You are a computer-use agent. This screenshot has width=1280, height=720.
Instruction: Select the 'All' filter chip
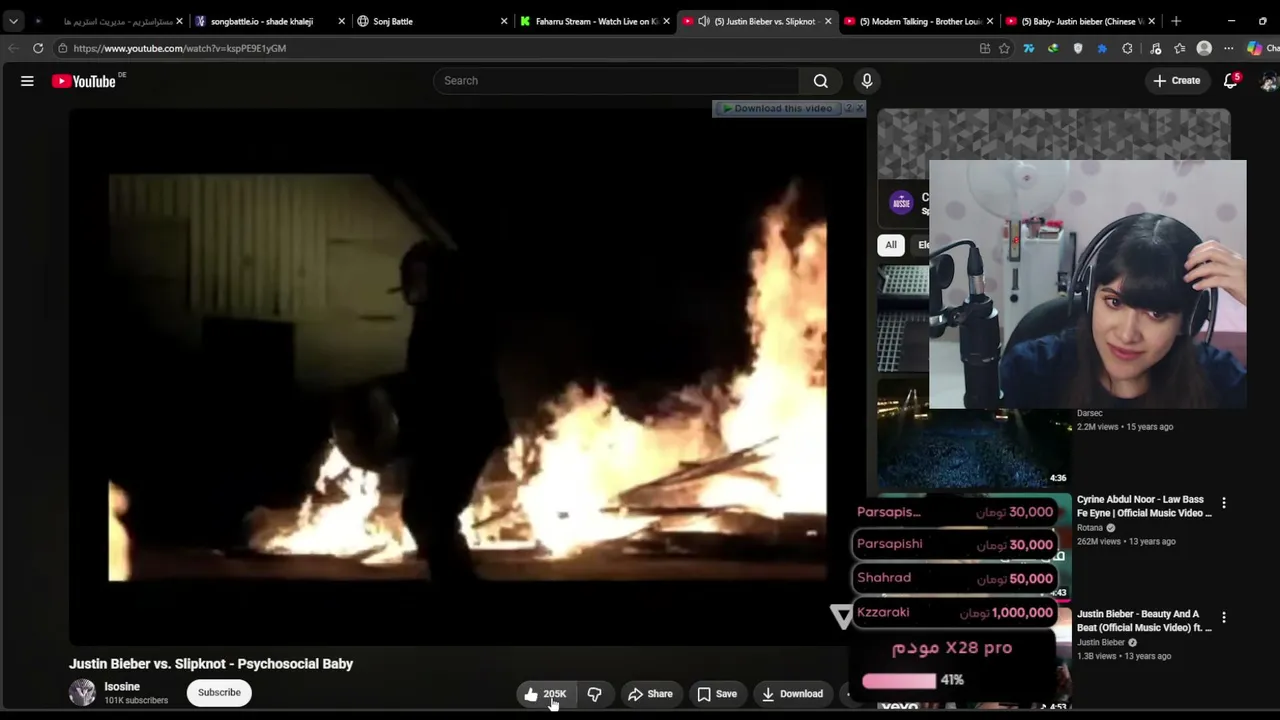pos(891,245)
